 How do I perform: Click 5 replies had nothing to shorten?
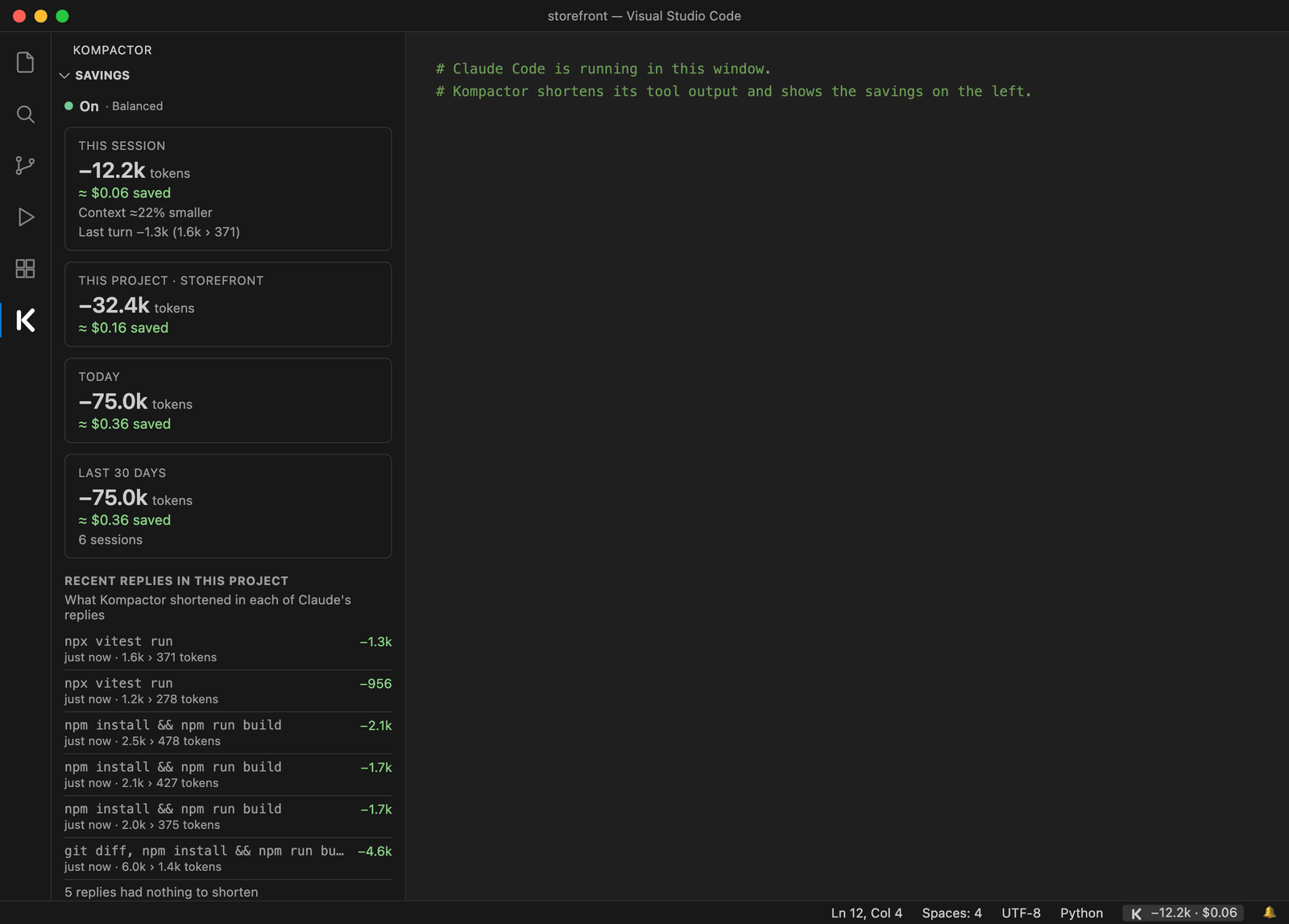click(161, 893)
